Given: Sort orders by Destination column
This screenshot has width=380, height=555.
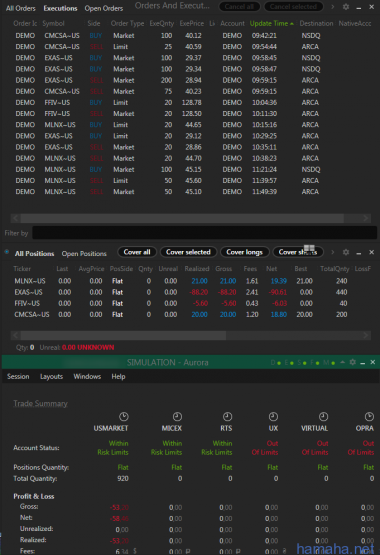Looking at the screenshot, I should [316, 23].
